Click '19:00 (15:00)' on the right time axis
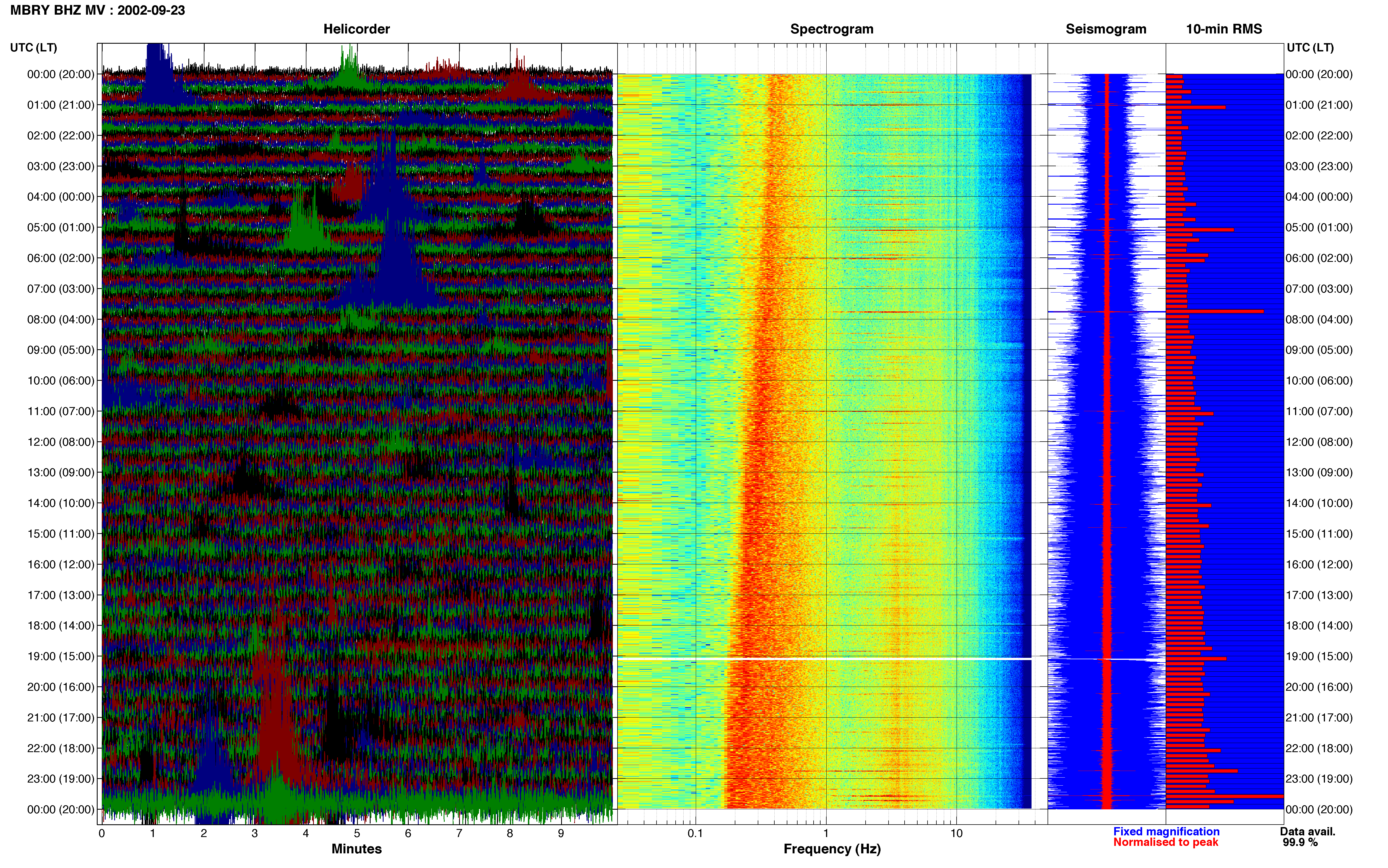 1319,656
